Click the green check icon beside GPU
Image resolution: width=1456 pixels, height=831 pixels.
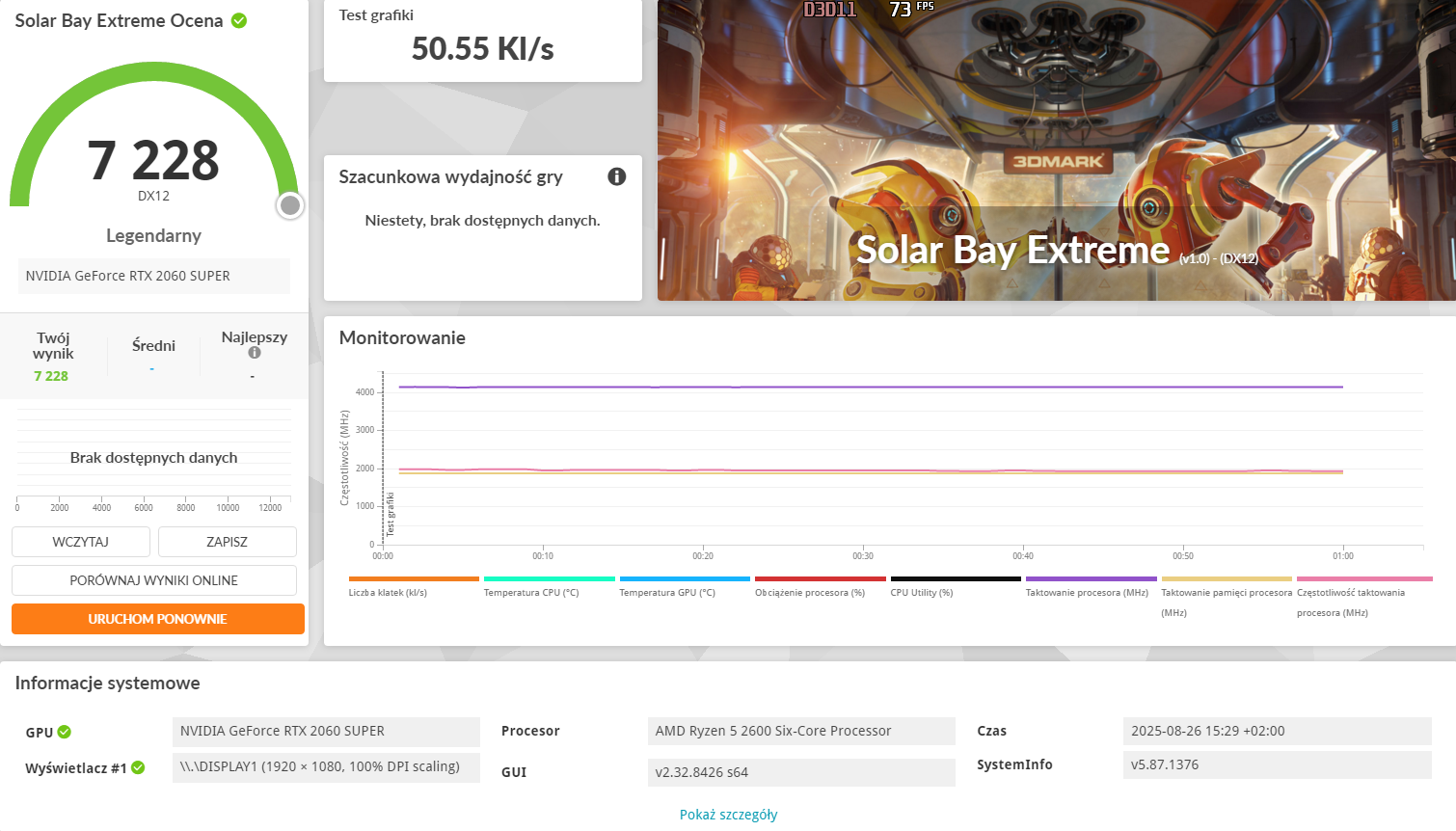pyautogui.click(x=65, y=732)
